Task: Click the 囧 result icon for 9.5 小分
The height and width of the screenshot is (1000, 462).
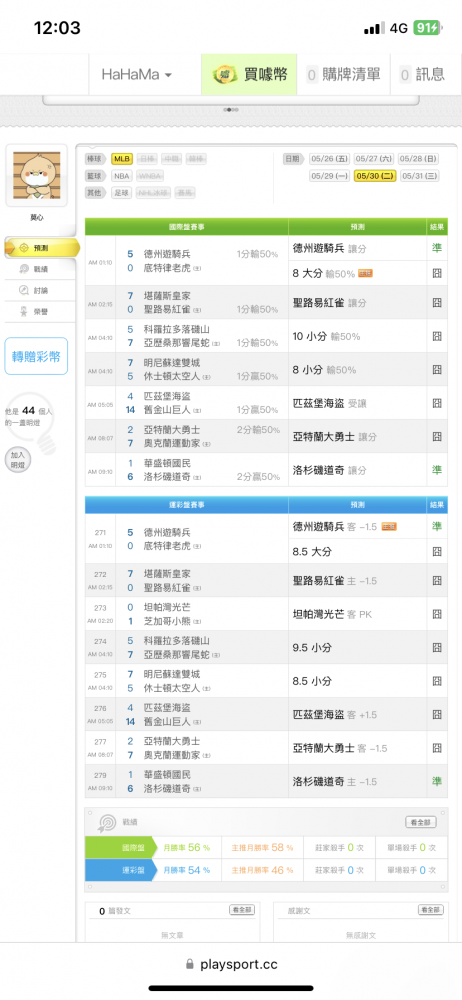Action: pos(437,647)
